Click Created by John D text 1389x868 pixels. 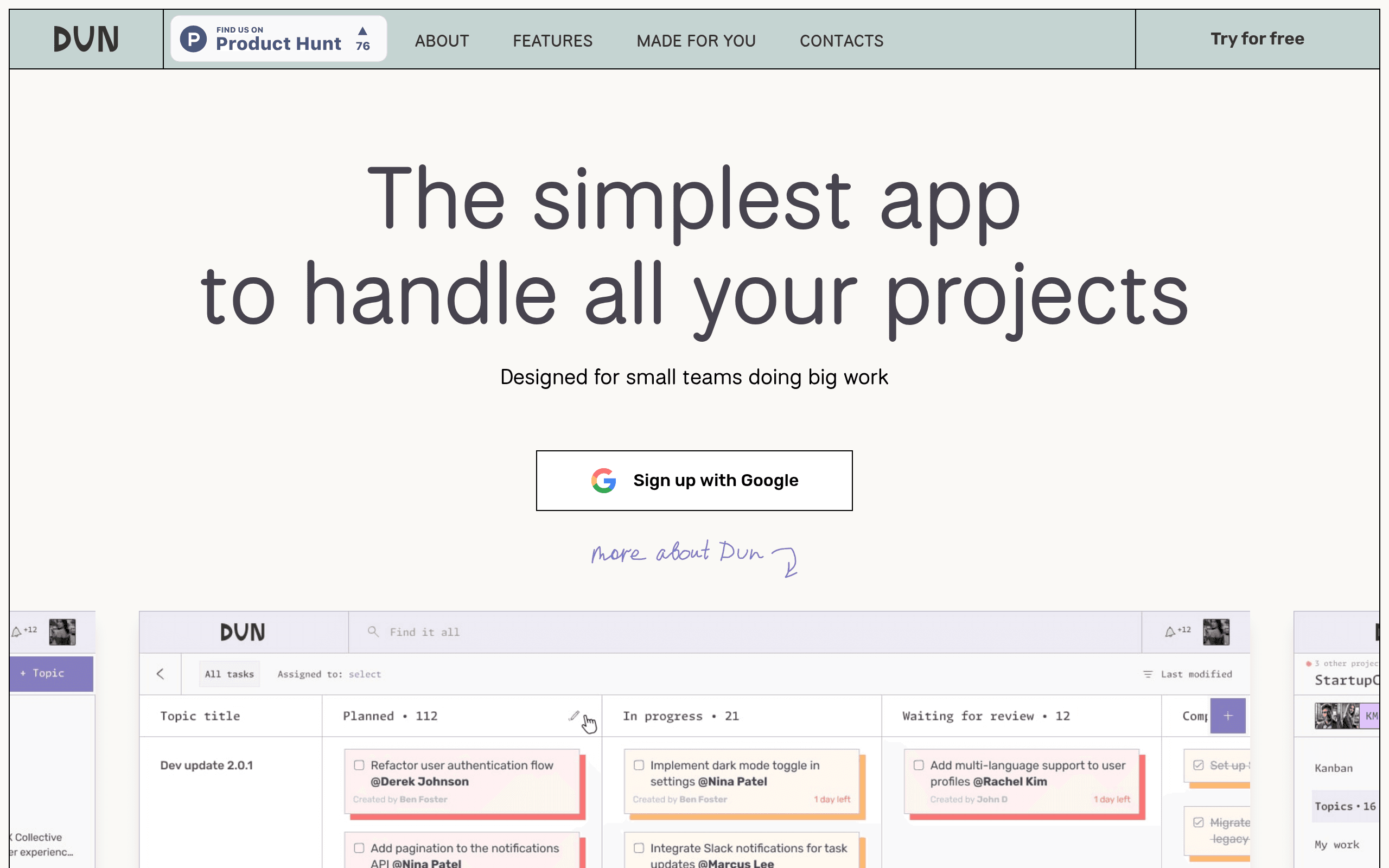[969, 799]
